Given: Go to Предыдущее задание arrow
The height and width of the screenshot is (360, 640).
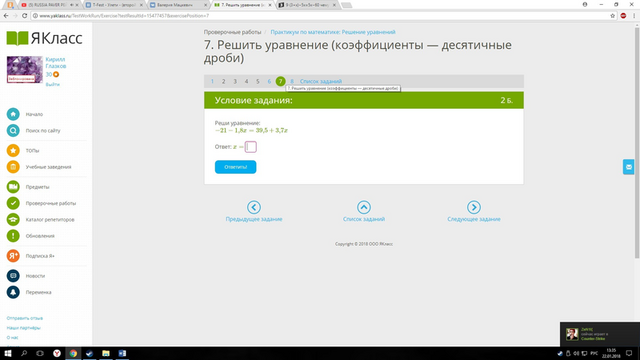Looking at the screenshot, I should click(x=254, y=207).
